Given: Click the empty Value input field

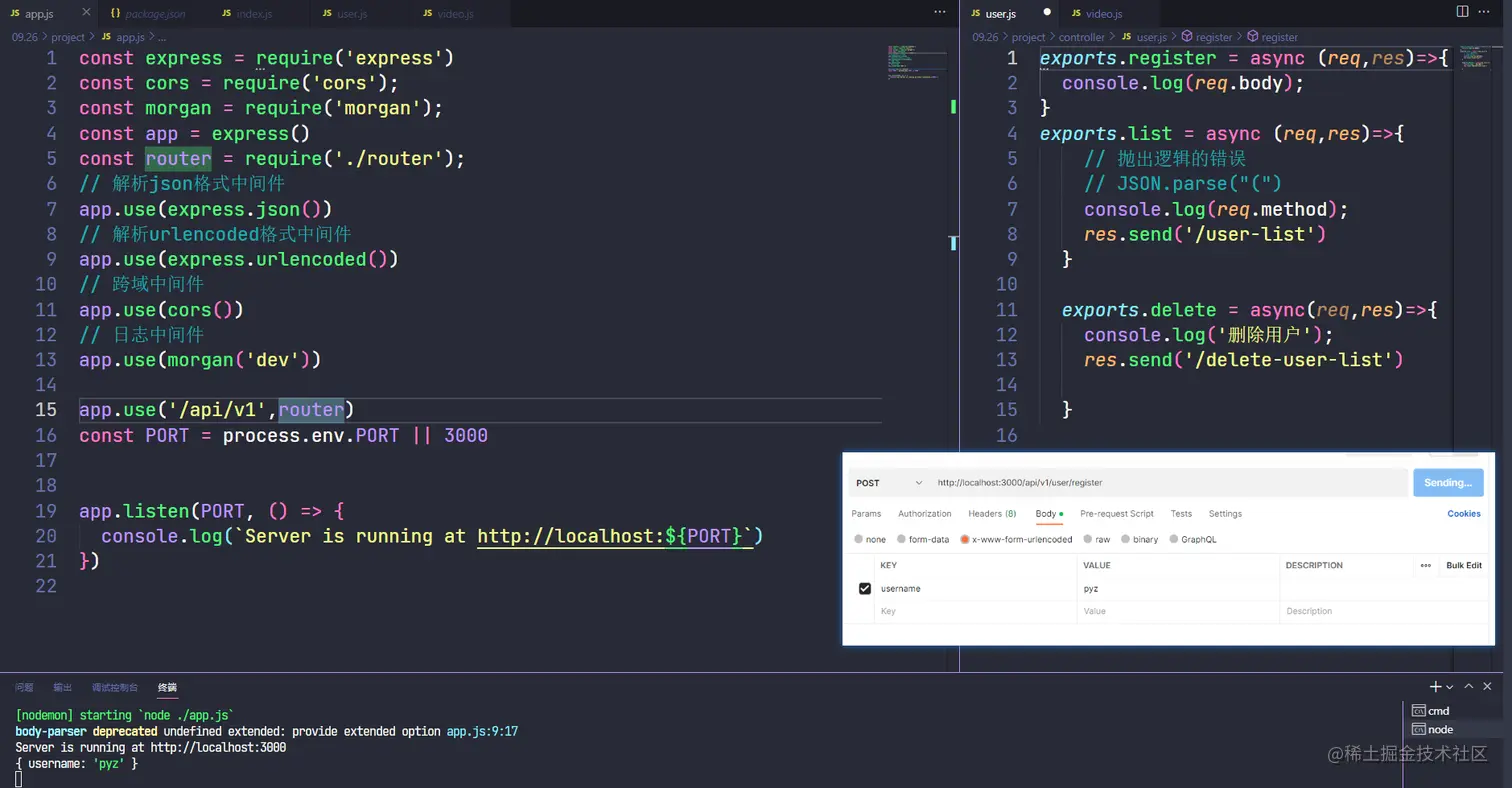Looking at the screenshot, I should point(1179,611).
